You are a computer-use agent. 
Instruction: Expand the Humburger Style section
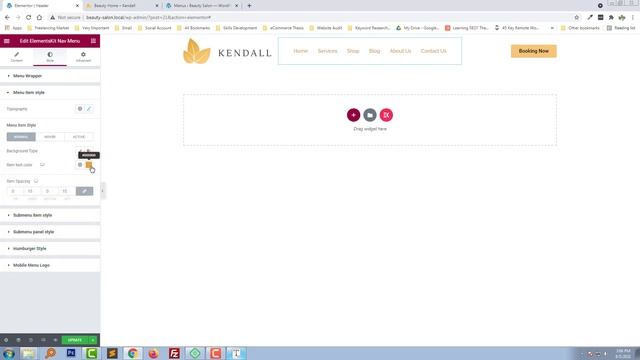(50, 249)
